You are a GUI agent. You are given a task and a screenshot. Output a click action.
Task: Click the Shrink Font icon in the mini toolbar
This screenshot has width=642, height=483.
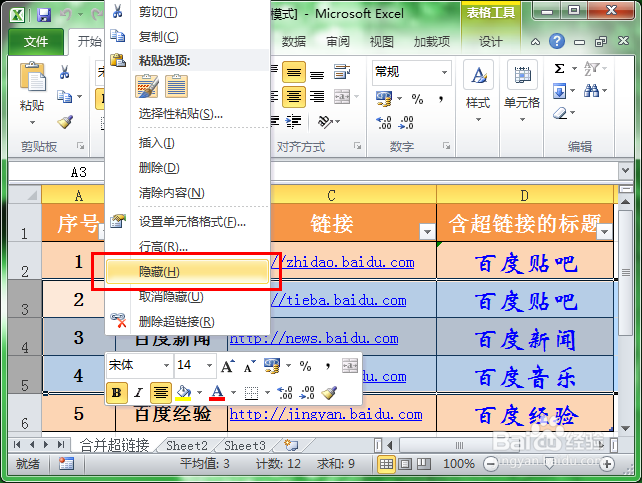[x=250, y=366]
